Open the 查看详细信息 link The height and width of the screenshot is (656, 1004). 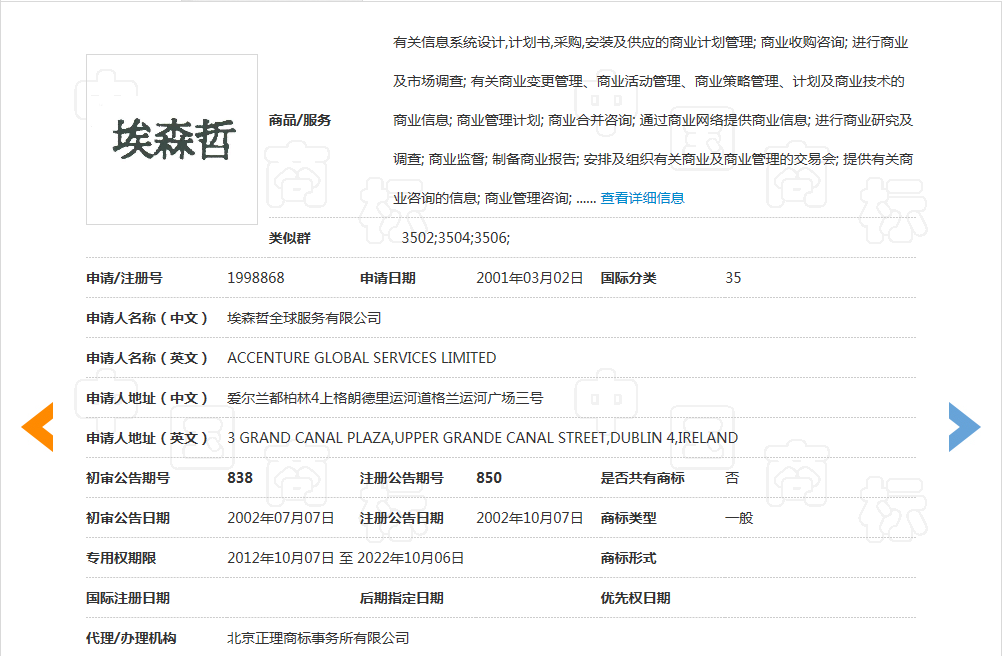tap(642, 198)
